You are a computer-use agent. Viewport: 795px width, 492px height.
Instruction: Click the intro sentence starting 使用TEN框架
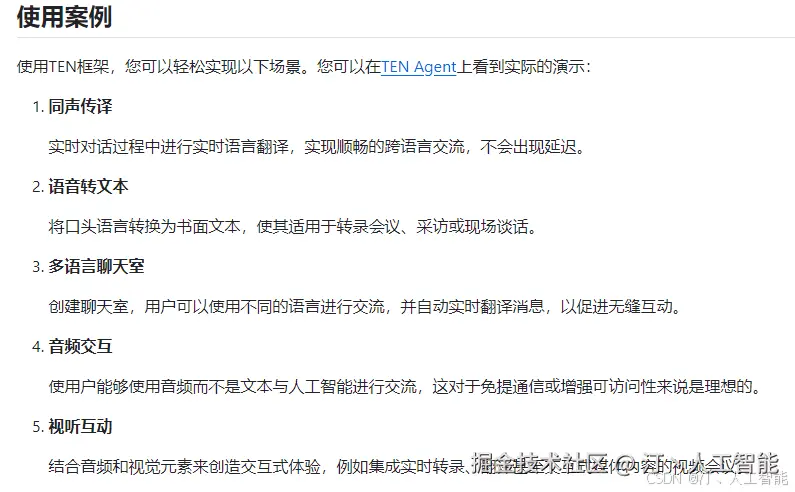pos(304,67)
